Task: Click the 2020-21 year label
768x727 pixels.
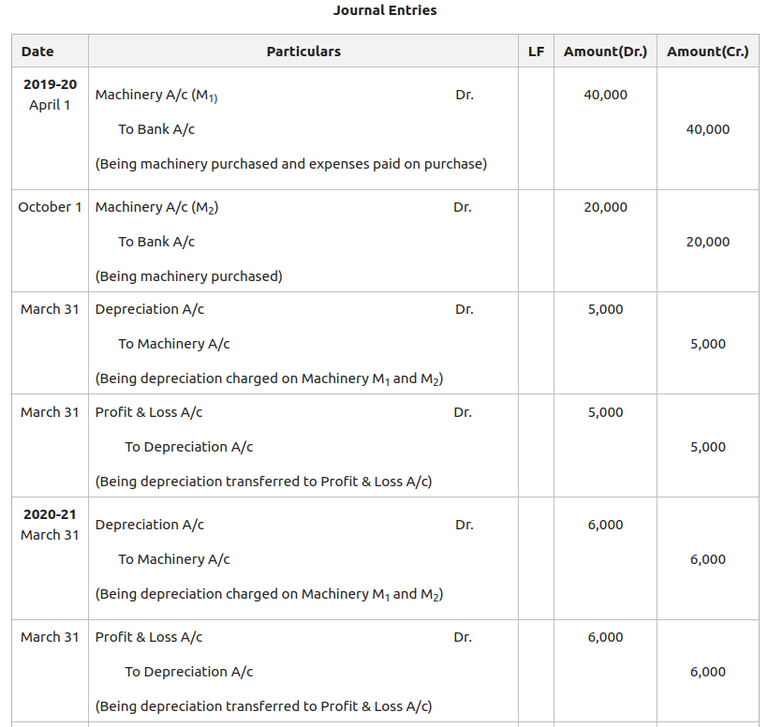Action: [50, 514]
